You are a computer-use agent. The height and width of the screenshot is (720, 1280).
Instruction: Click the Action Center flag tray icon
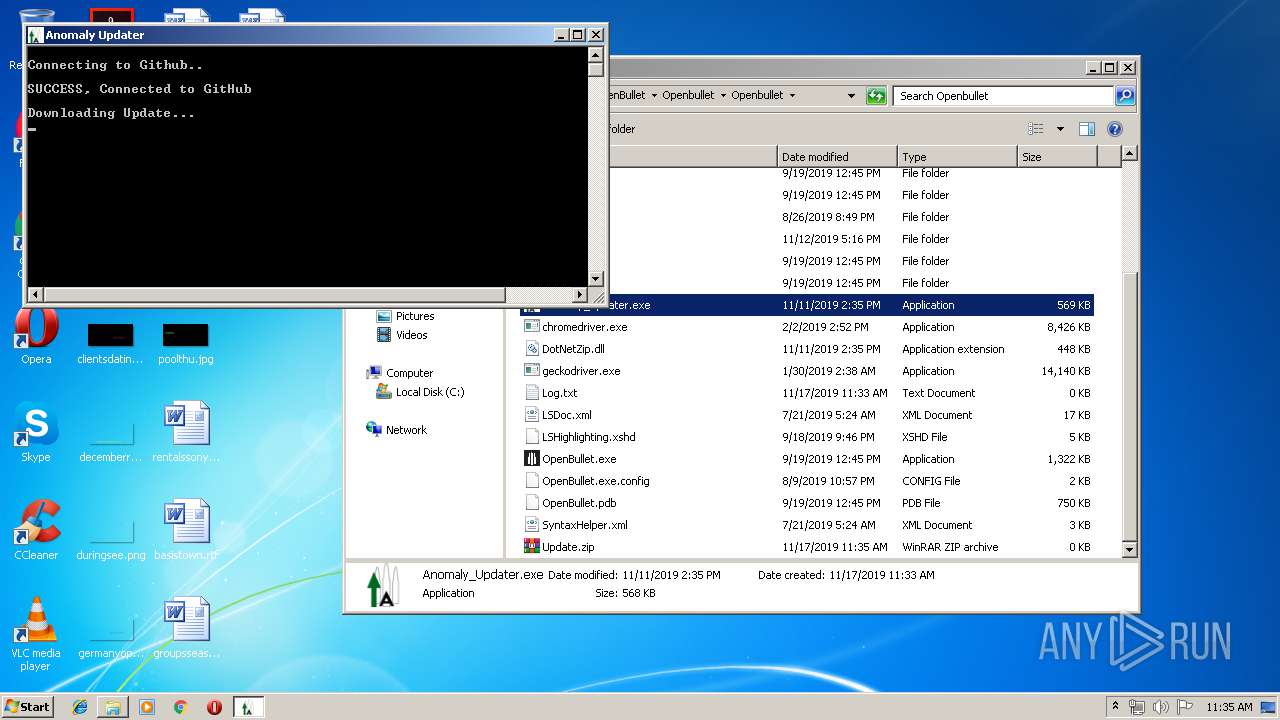pyautogui.click(x=1185, y=707)
